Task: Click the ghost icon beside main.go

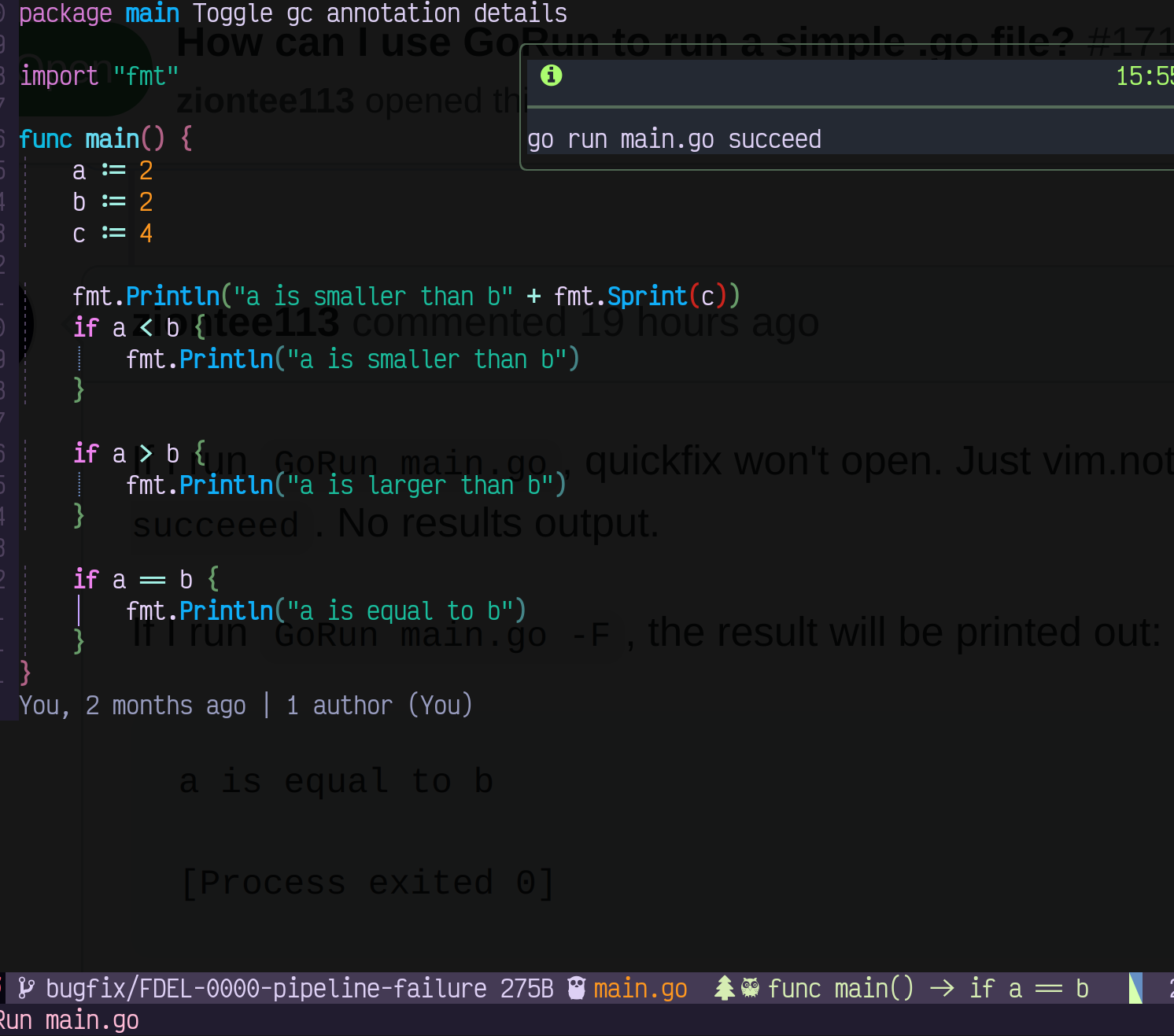Action: click(575, 988)
